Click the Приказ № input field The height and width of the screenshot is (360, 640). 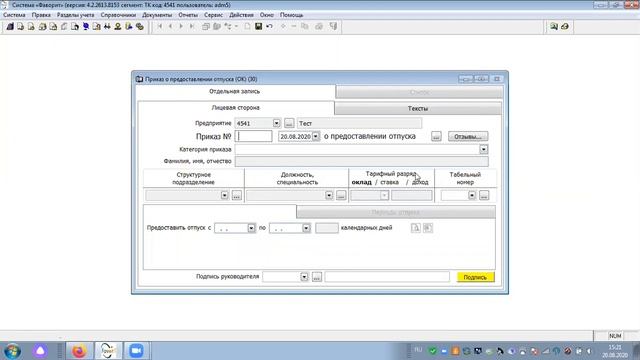coord(253,136)
